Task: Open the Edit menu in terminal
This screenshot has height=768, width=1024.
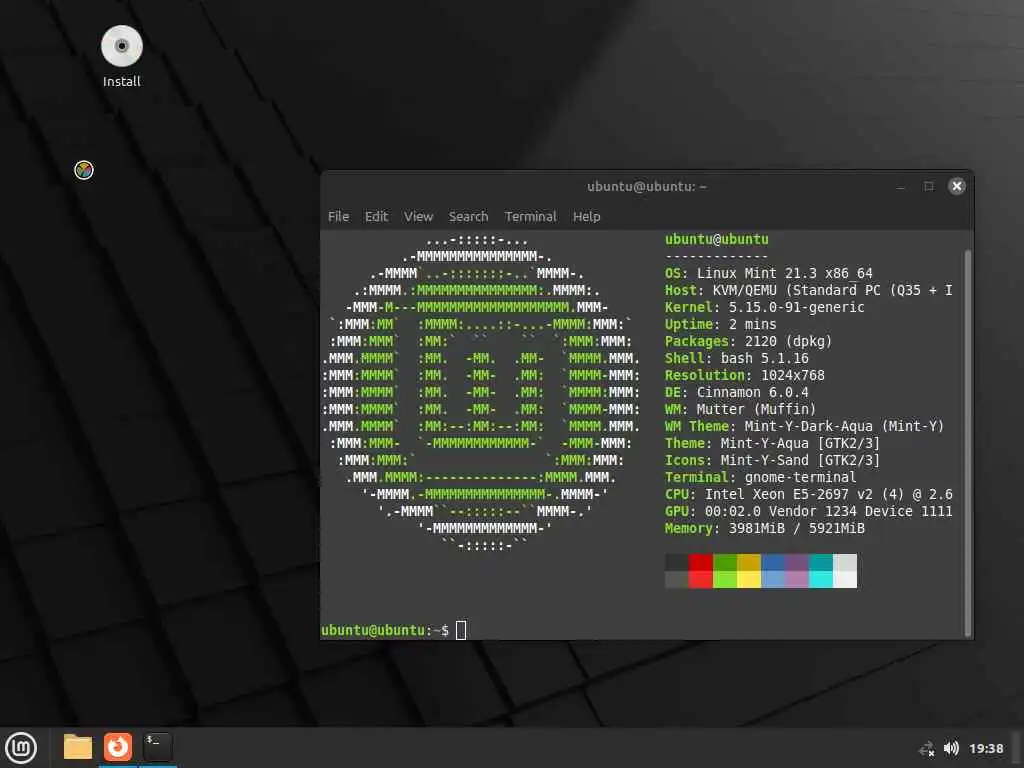Action: [x=376, y=216]
